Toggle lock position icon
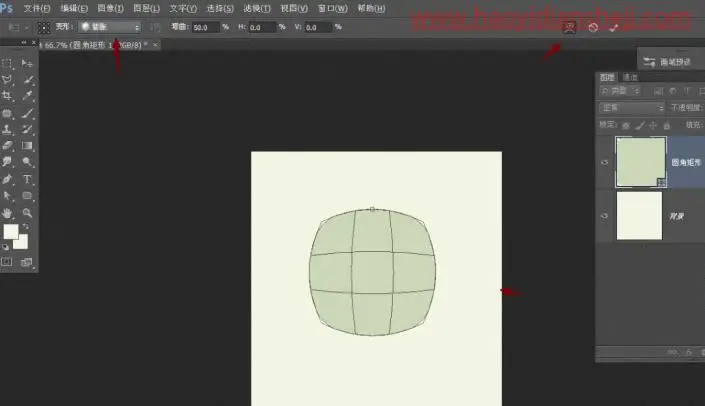705x406 pixels. [653, 125]
